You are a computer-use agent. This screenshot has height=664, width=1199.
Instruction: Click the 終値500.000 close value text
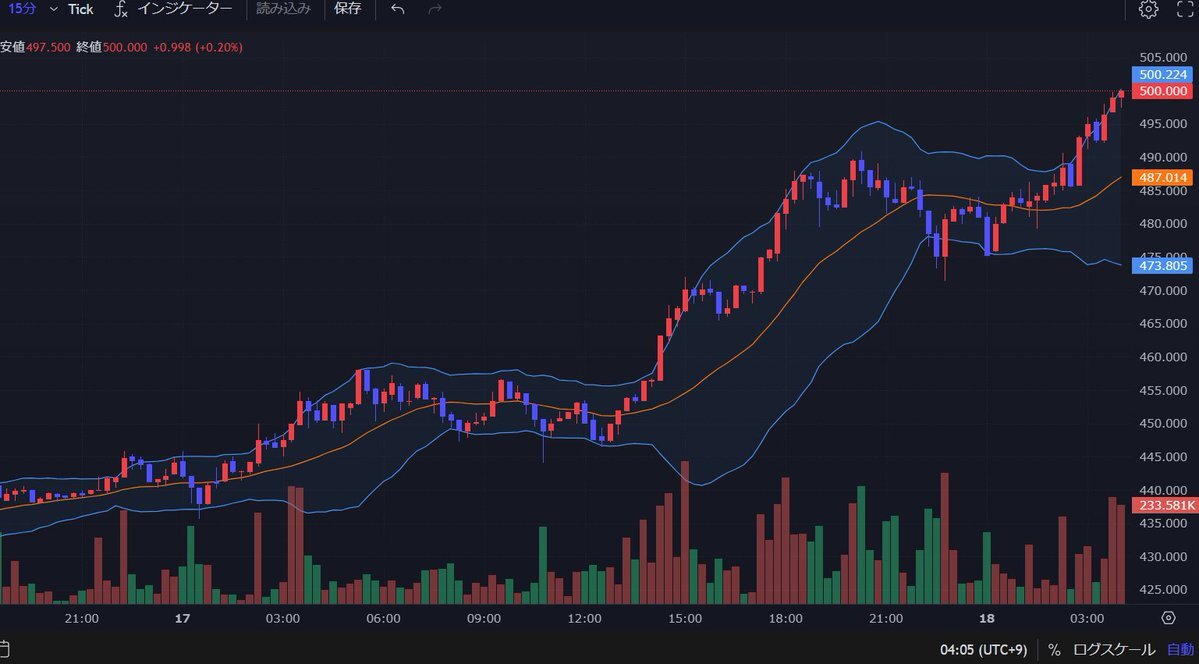click(x=112, y=47)
